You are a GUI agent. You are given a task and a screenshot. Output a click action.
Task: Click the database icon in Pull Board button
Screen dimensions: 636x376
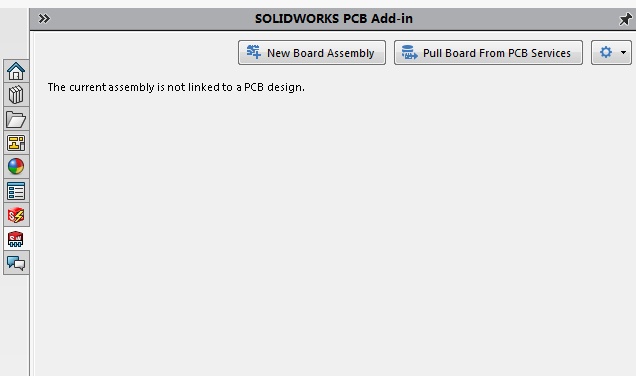(x=409, y=52)
